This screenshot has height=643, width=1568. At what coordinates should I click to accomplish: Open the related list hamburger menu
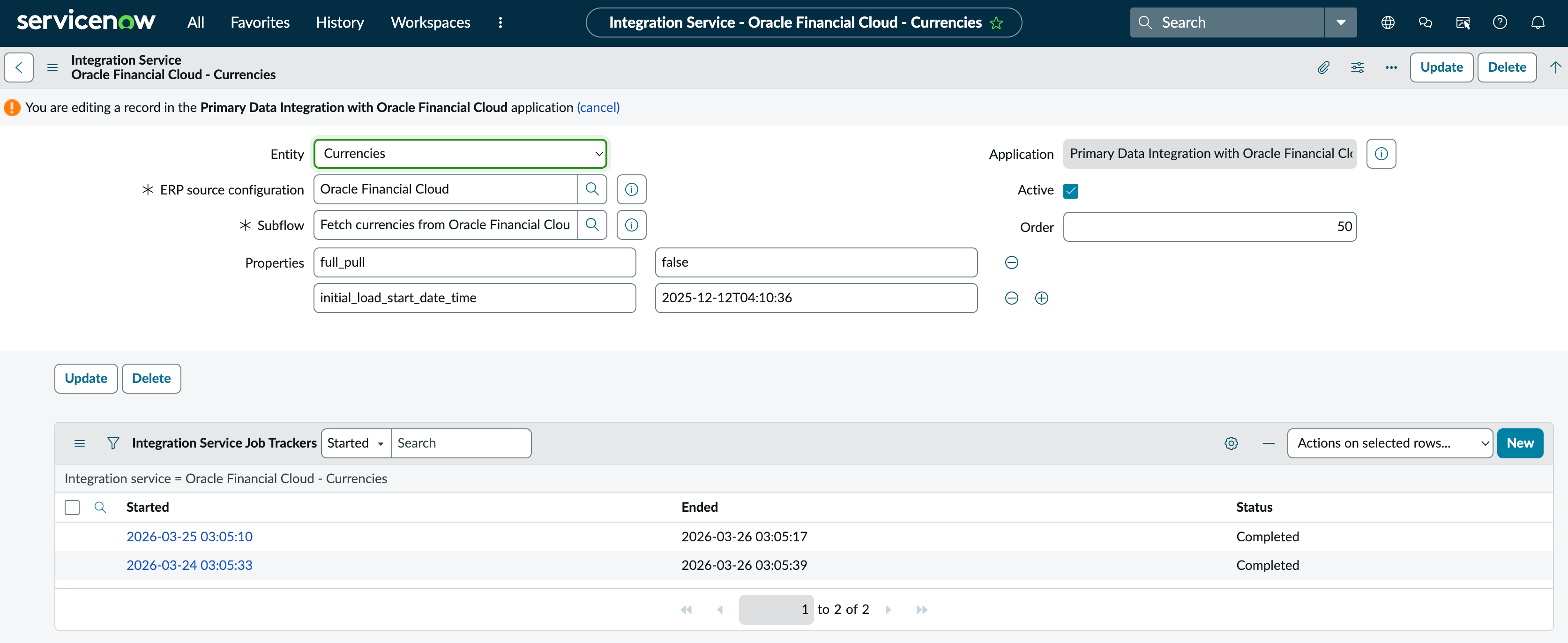tap(79, 443)
